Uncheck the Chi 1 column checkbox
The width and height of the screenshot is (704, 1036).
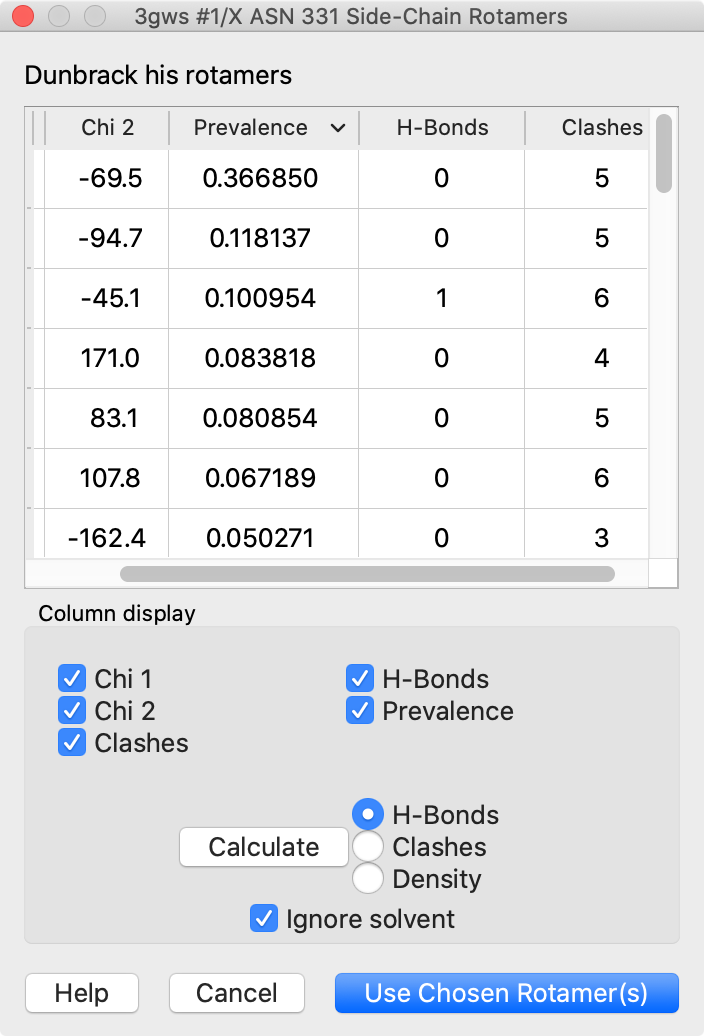pyautogui.click(x=72, y=679)
